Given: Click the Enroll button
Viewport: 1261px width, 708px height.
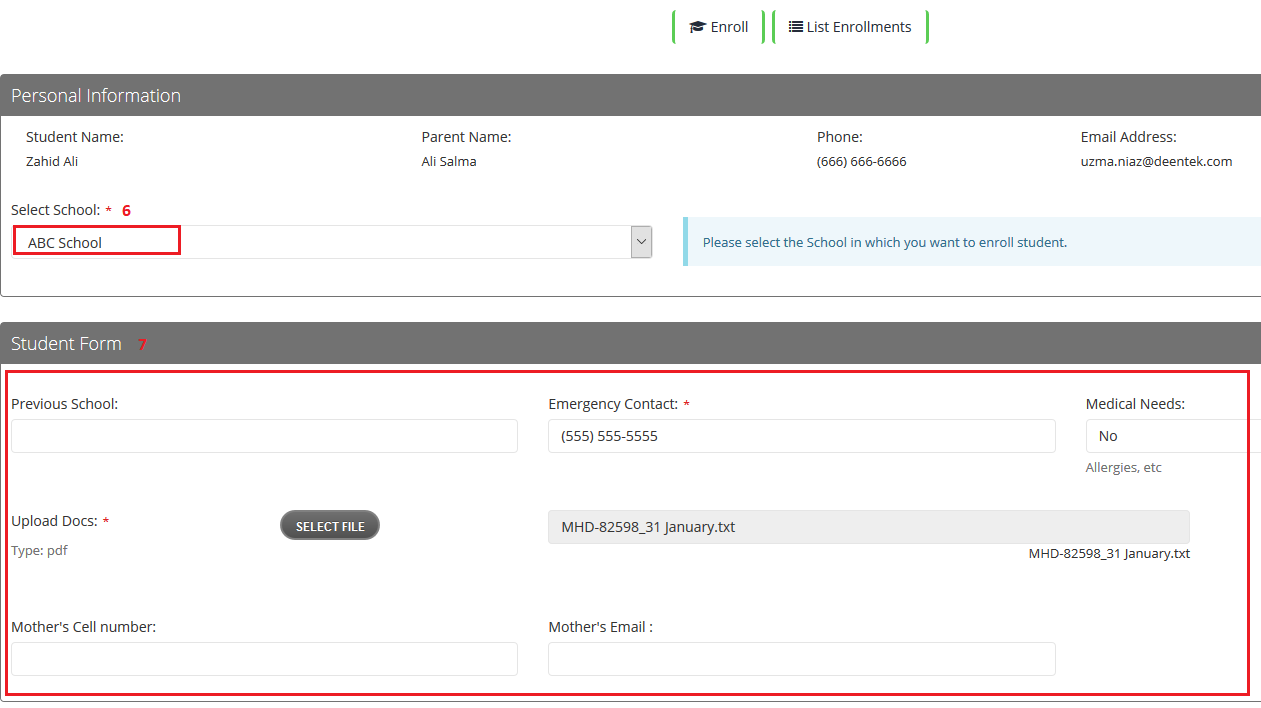Looking at the screenshot, I should (719, 27).
